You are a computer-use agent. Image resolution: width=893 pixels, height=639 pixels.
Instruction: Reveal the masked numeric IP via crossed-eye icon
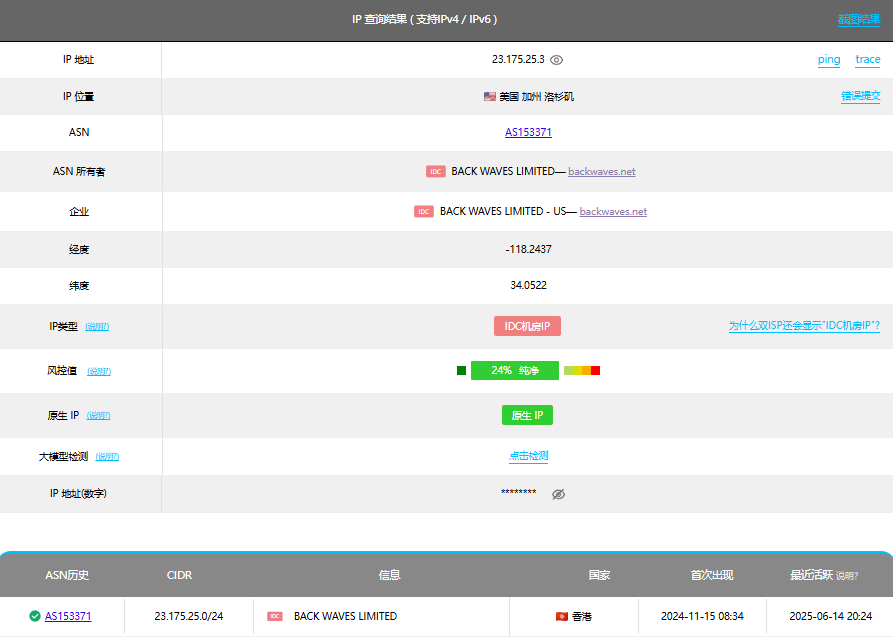558,493
